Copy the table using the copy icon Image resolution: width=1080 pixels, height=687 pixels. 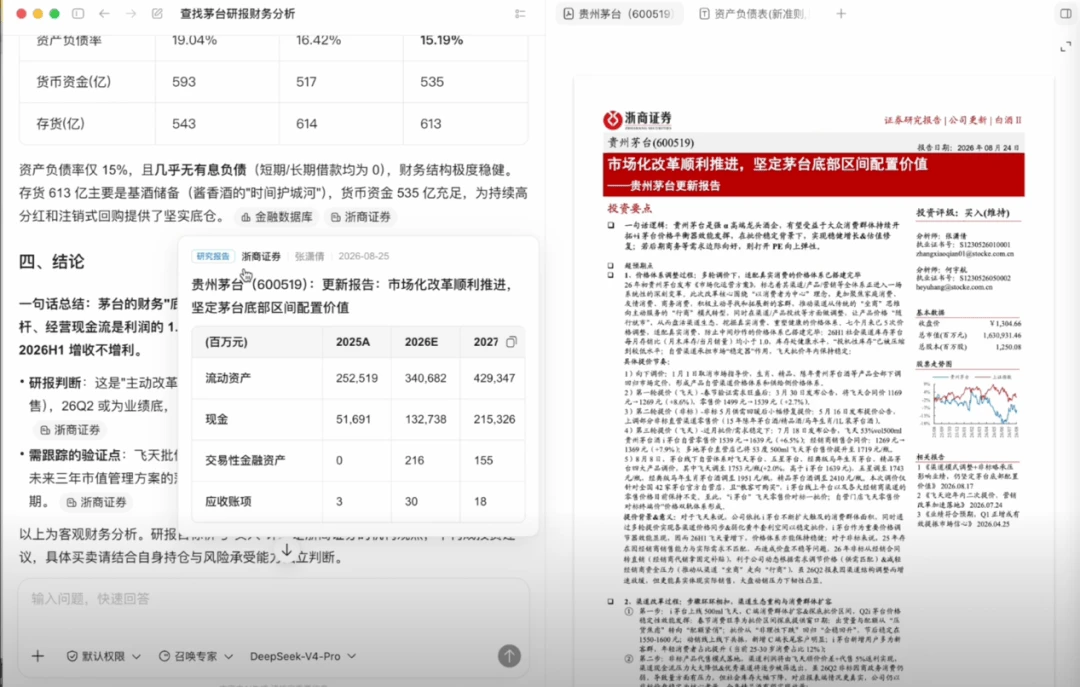coord(511,342)
